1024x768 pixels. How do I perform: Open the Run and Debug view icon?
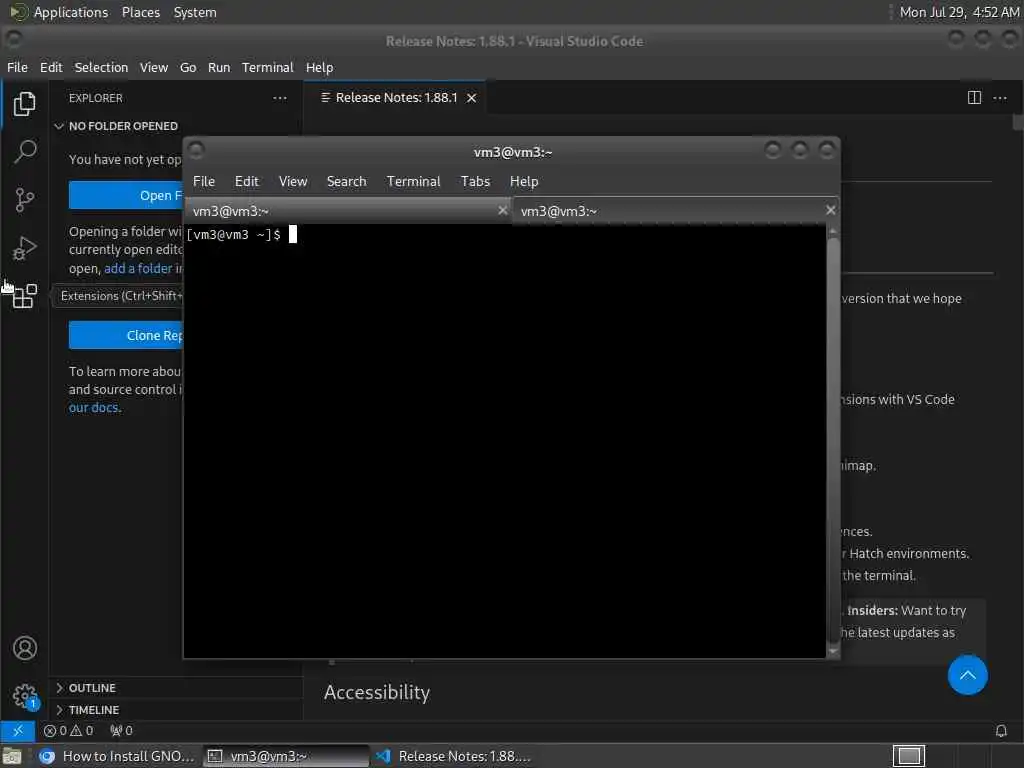(x=25, y=248)
